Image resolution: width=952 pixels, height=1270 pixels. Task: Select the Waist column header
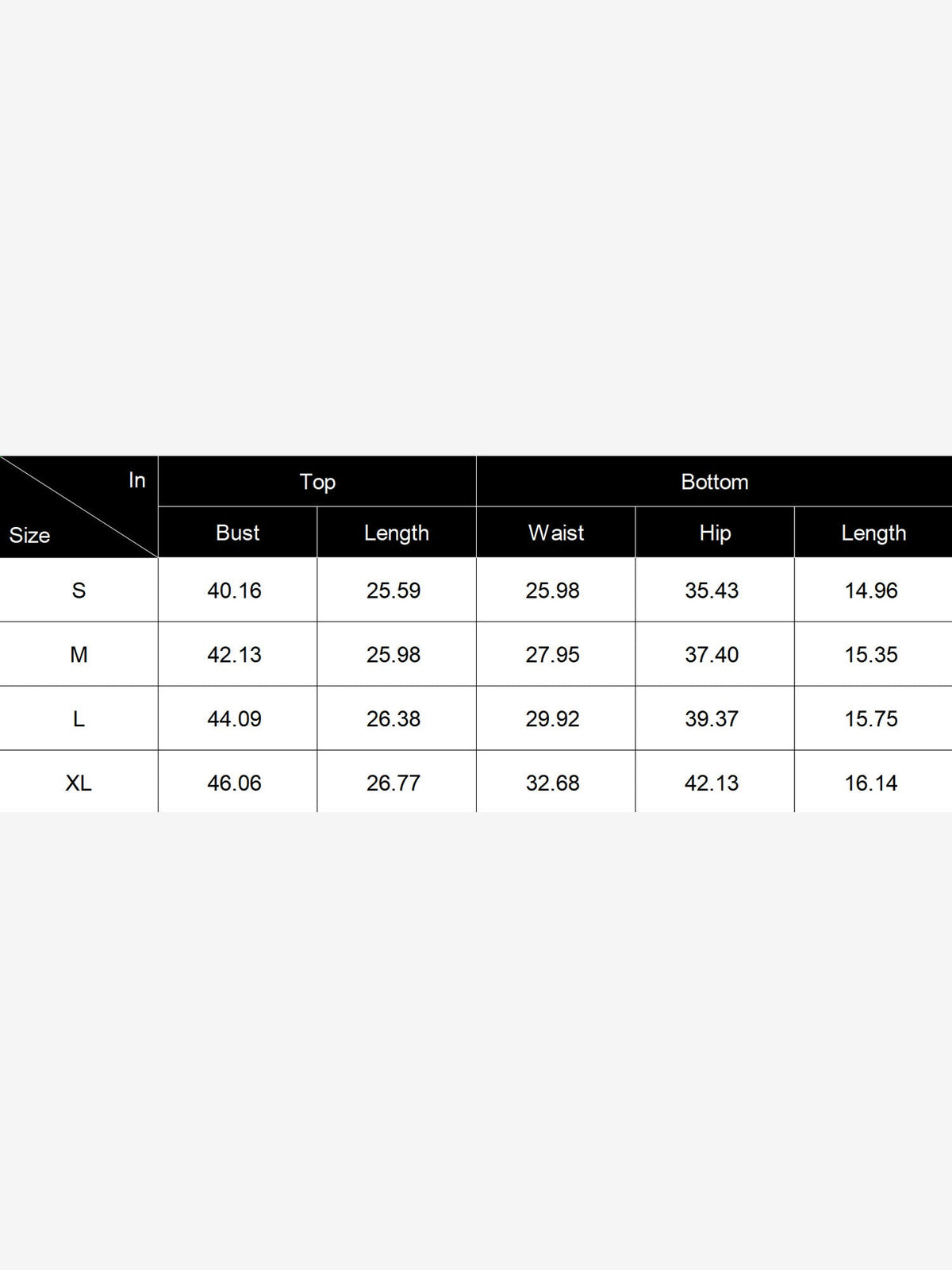(556, 533)
